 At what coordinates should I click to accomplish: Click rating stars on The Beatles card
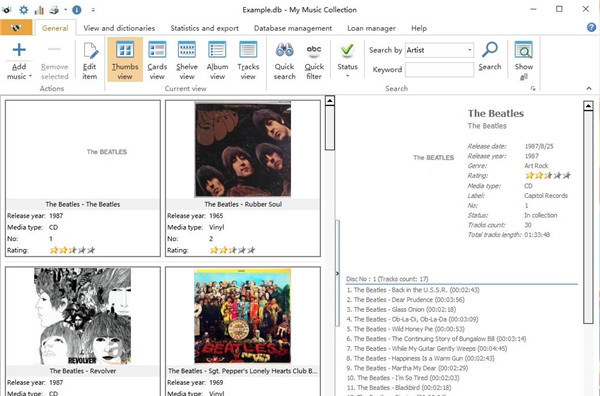[72, 250]
